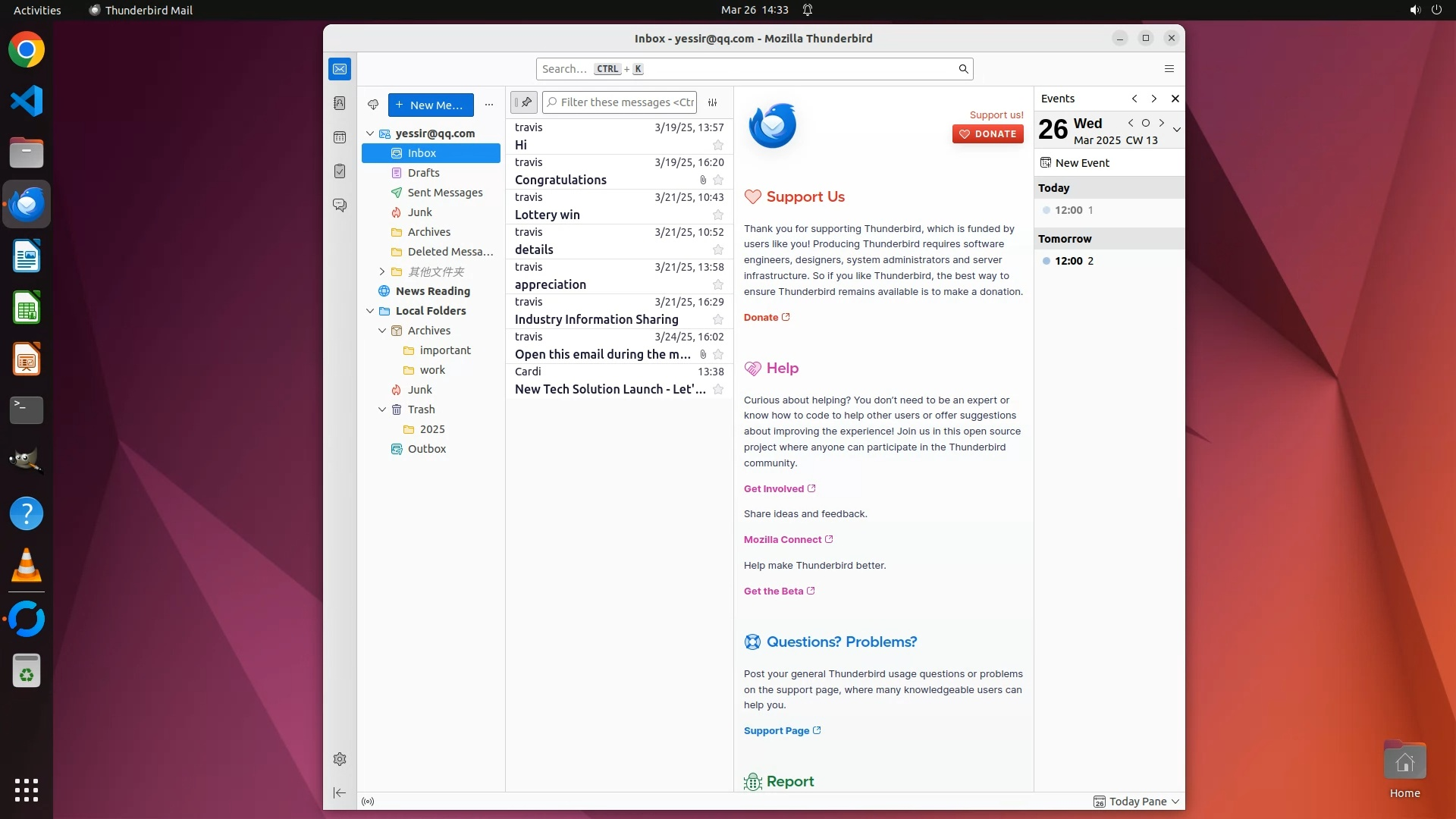Star the Congratulations message
1456x819 pixels.
tap(718, 180)
